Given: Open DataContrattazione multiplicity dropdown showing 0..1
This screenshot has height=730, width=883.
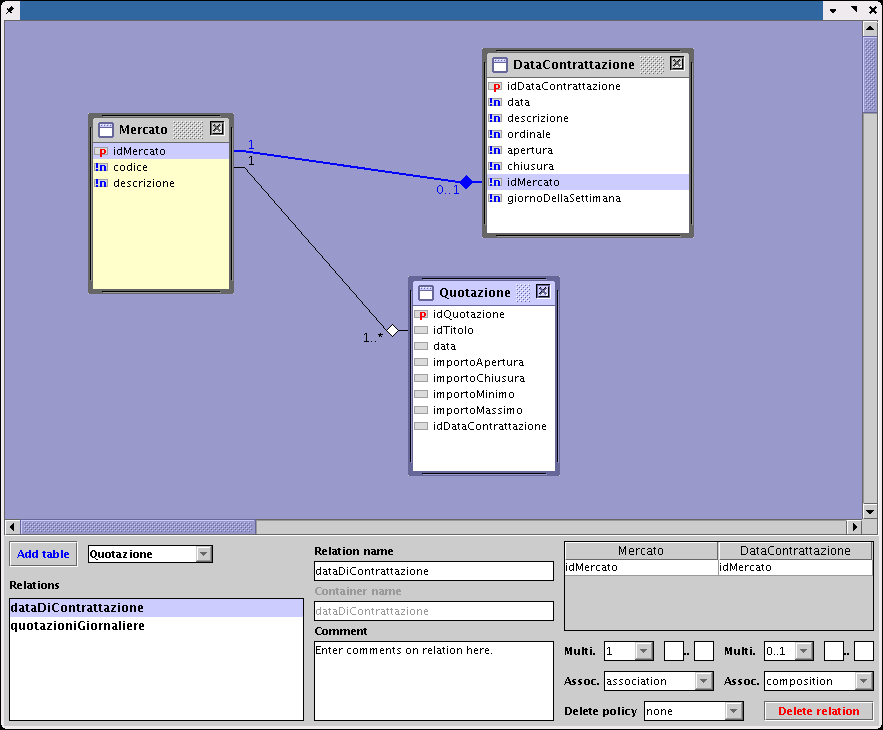Looking at the screenshot, I should coord(804,651).
